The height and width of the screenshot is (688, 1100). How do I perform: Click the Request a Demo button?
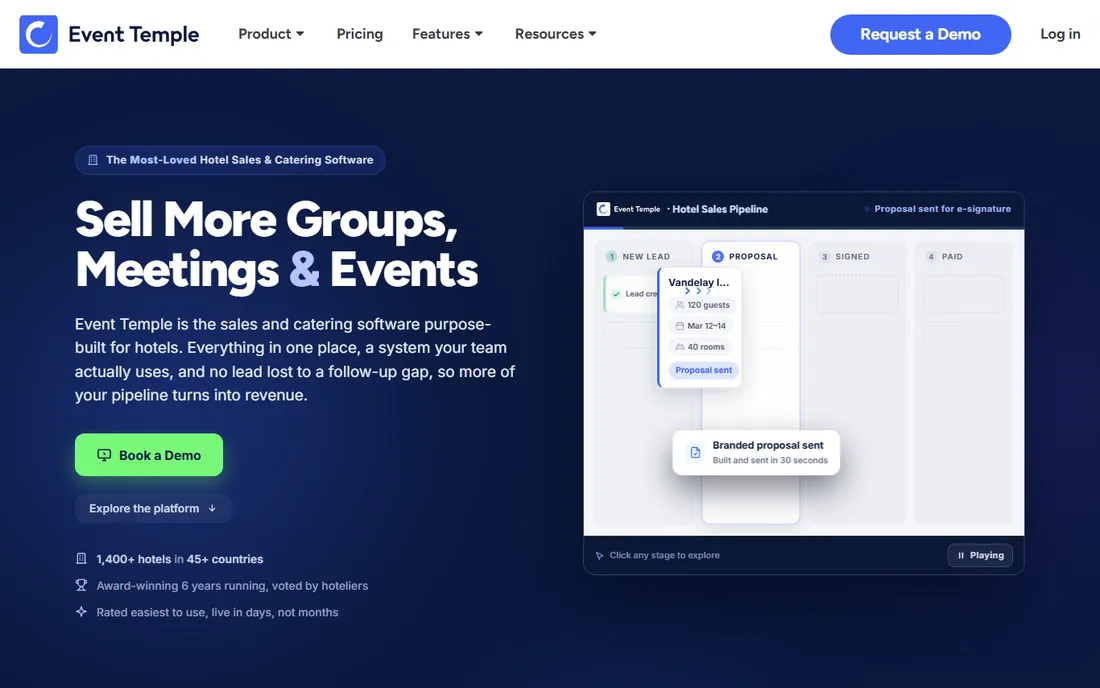(x=920, y=34)
